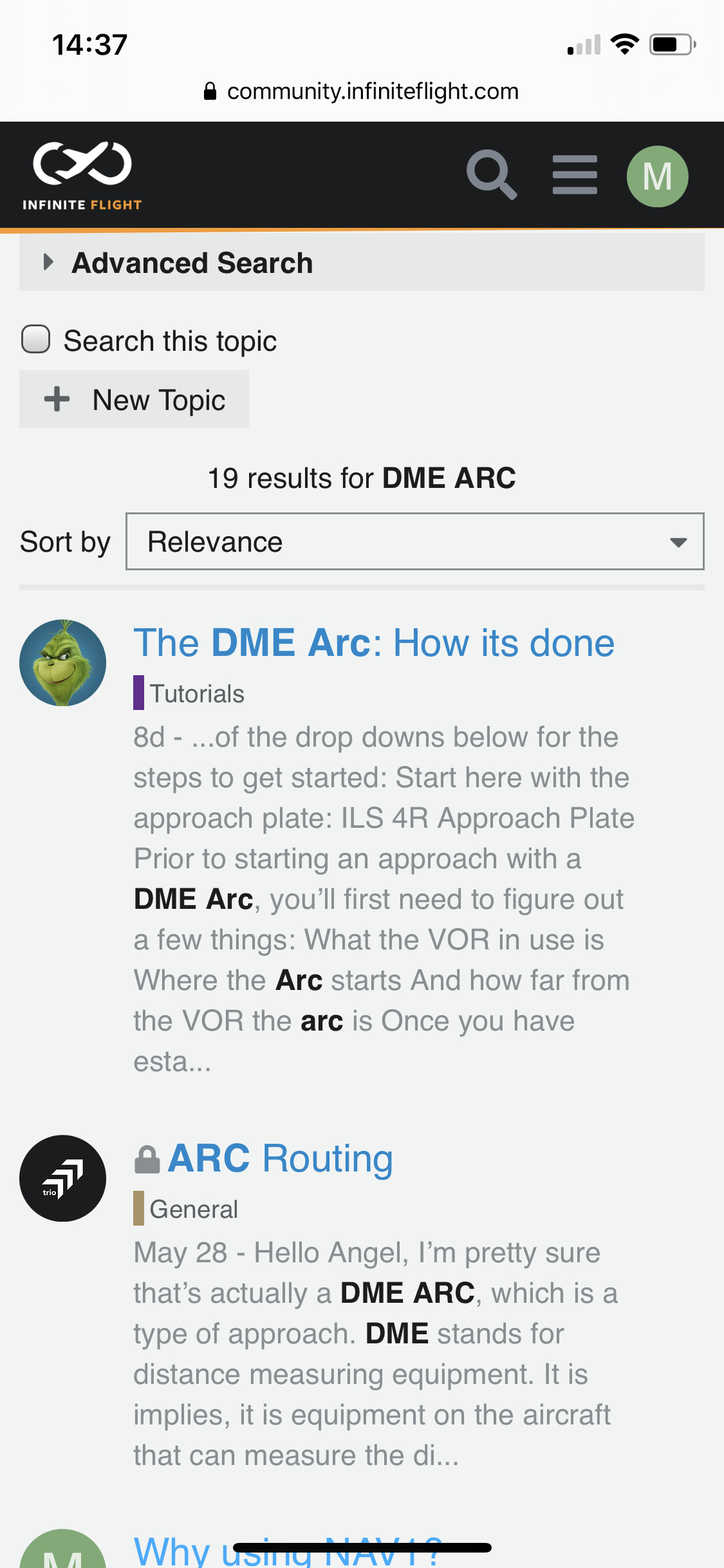Open the search magnifier icon

point(492,175)
